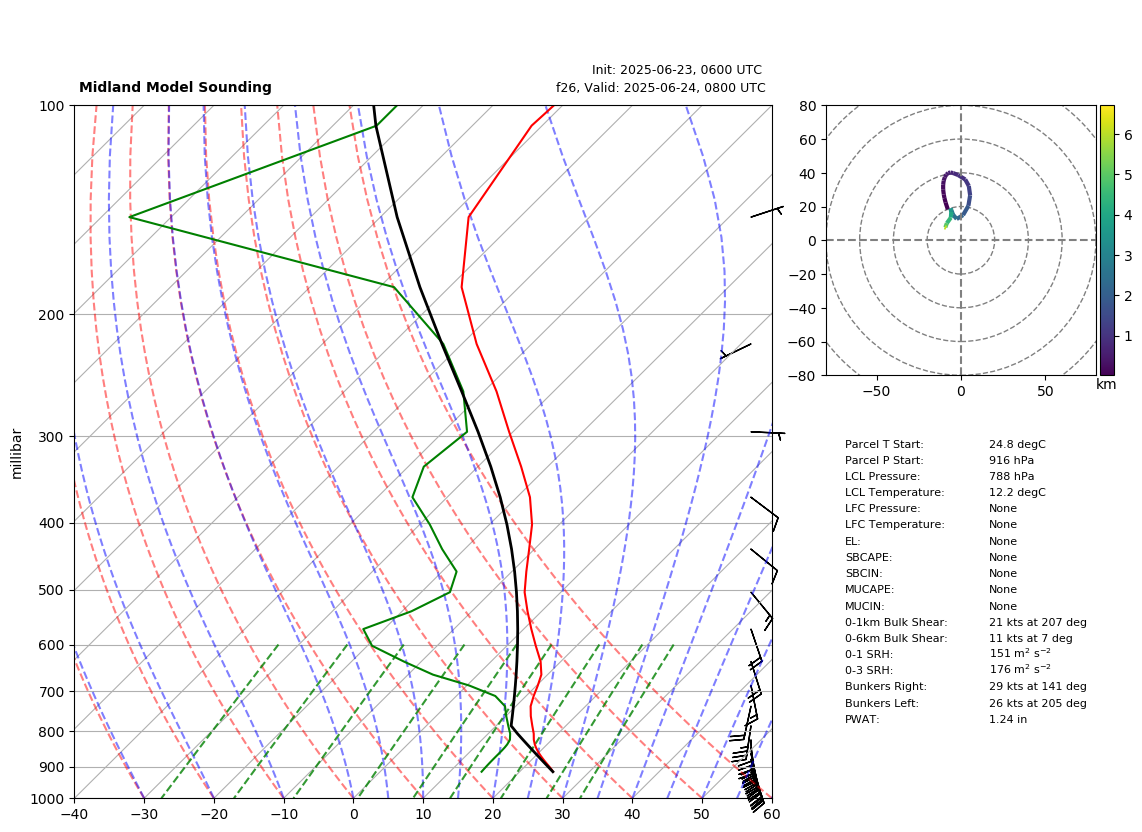1142x832 pixels.
Task: Click the Midland Model Sounding title
Action: click(175, 87)
